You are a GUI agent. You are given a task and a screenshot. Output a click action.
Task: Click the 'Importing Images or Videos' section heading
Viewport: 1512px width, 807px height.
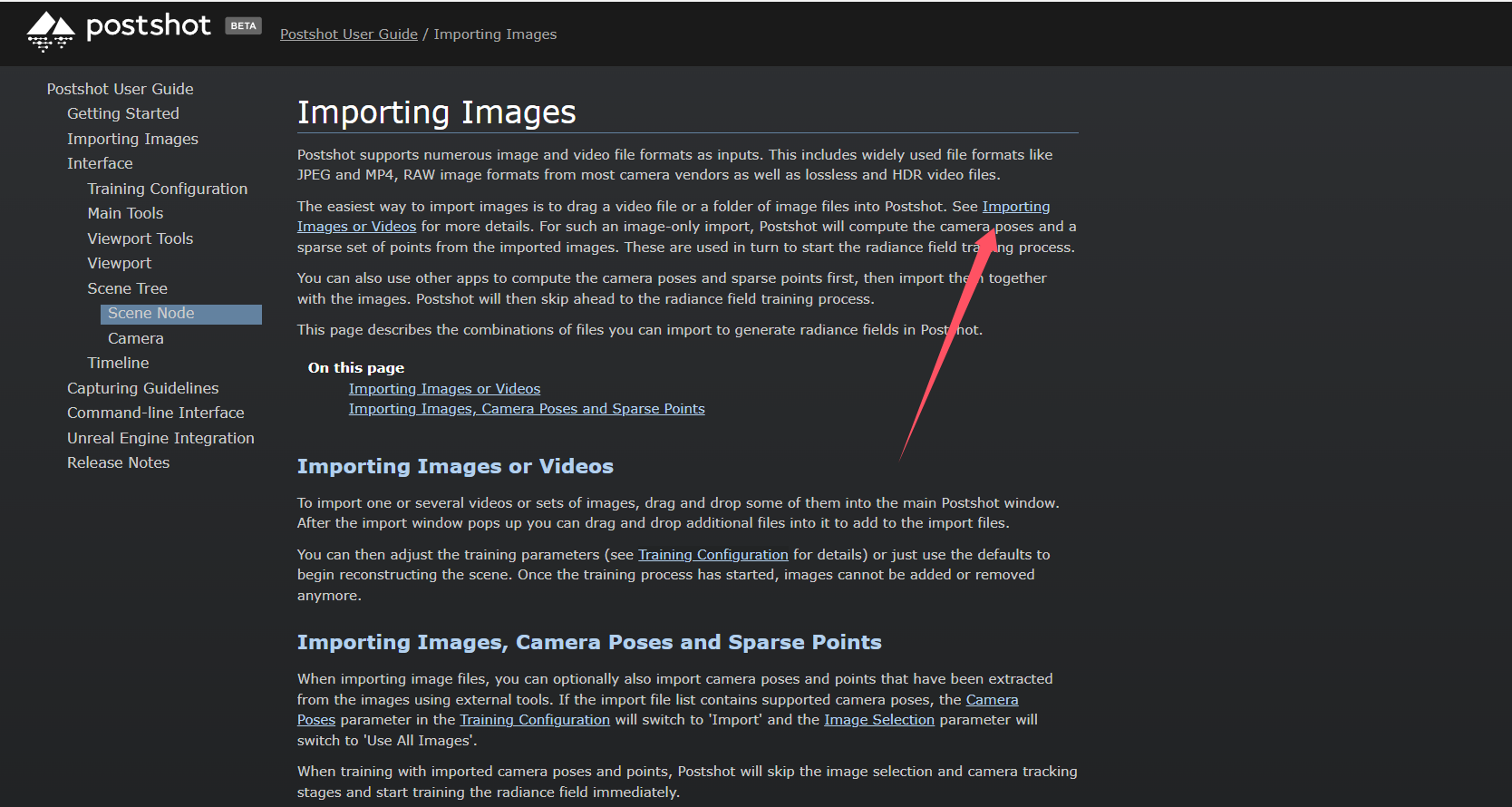pyautogui.click(x=455, y=466)
